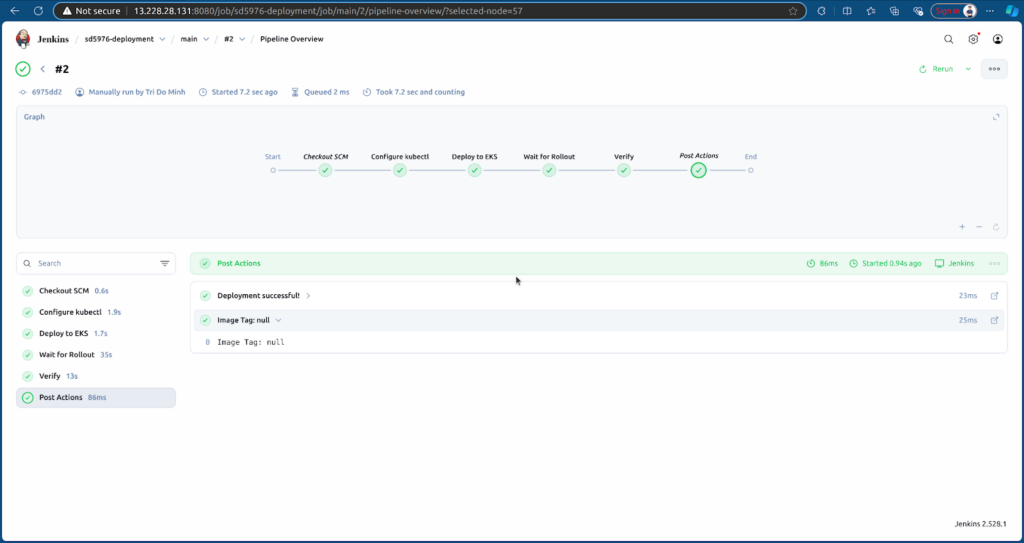The height and width of the screenshot is (543, 1024).
Task: Select the Verify node in the graph
Action: [x=624, y=170]
